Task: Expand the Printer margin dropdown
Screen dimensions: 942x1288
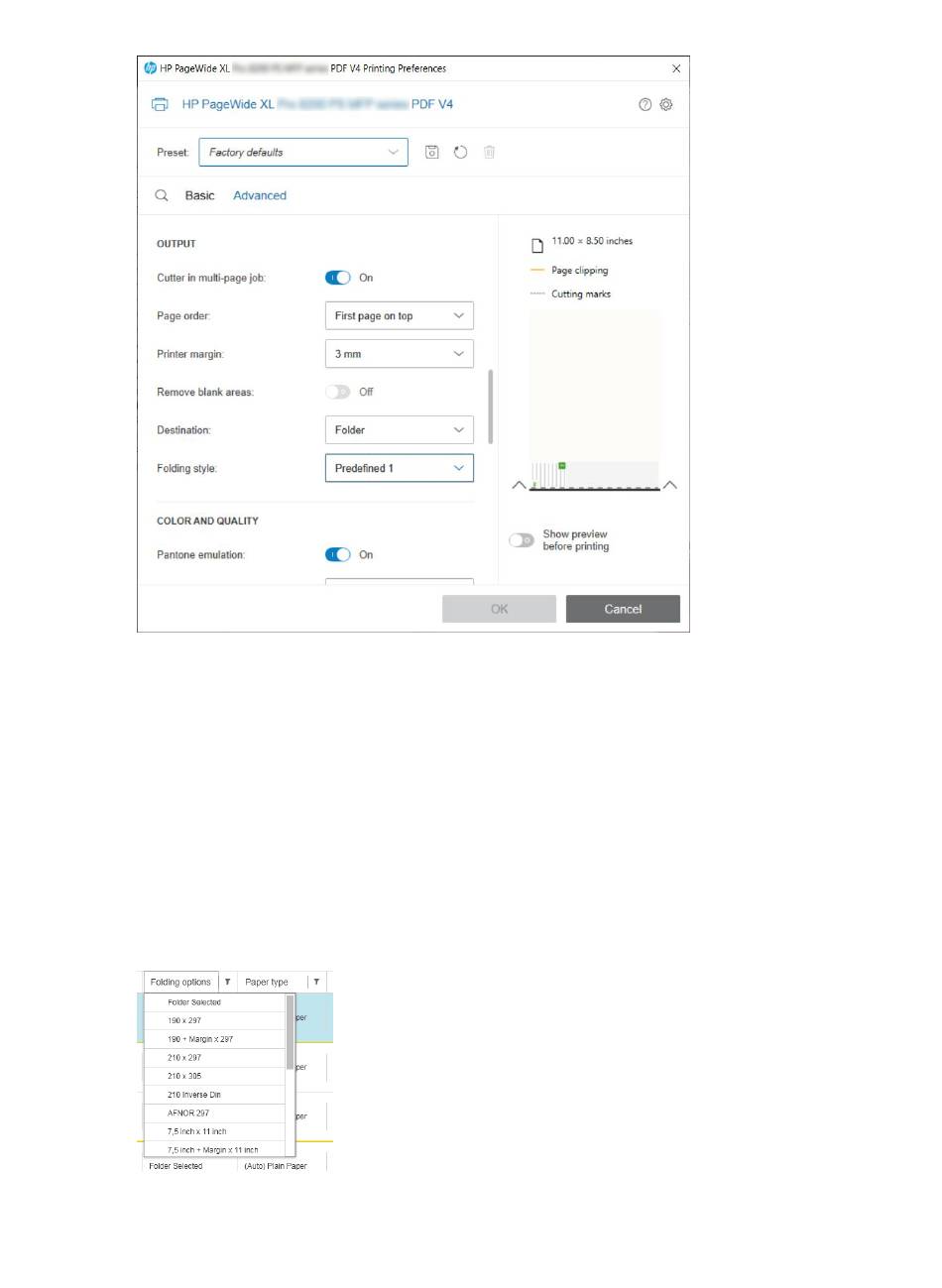Action: pos(400,353)
